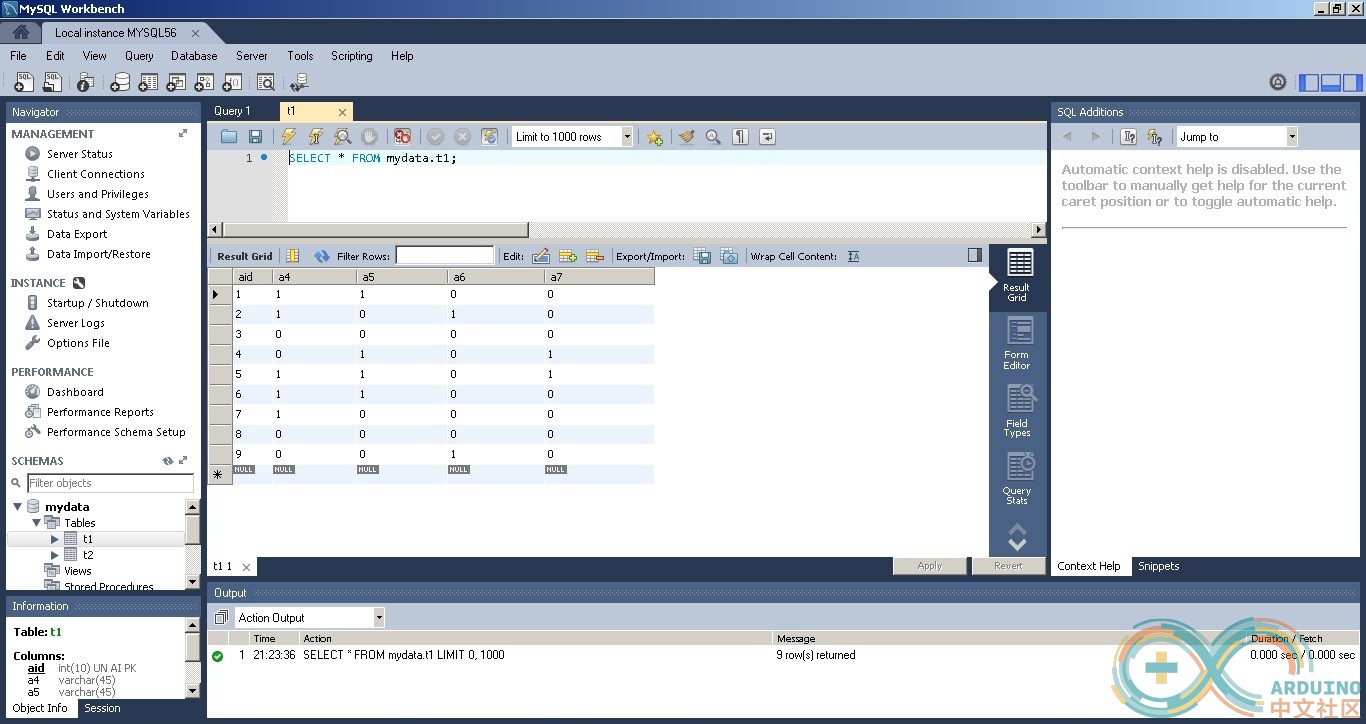Screen dimensions: 1366x724
Task: Expand result panel chevrons below Query Stats
Action: point(1017,537)
